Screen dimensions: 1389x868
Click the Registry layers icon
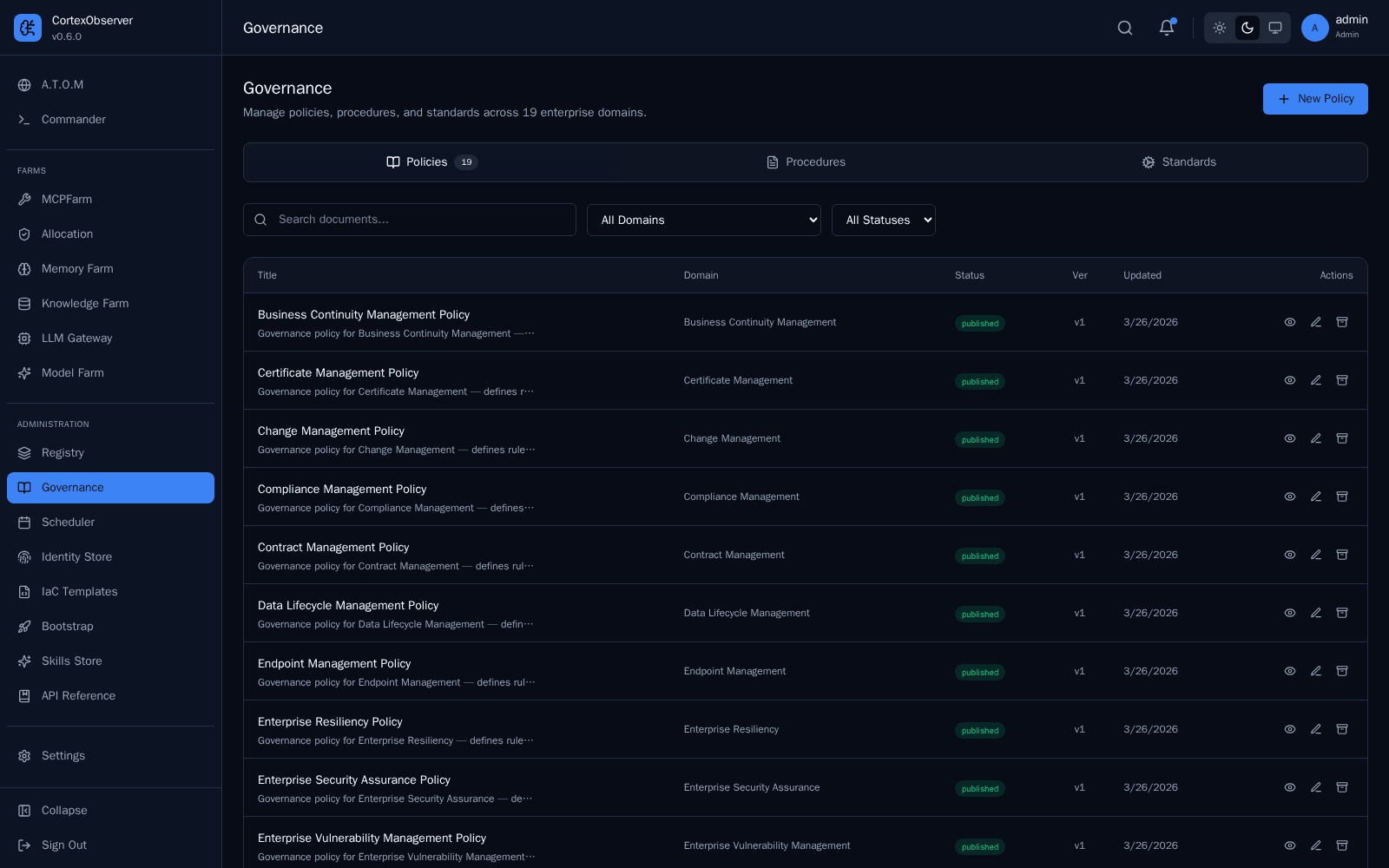click(24, 453)
